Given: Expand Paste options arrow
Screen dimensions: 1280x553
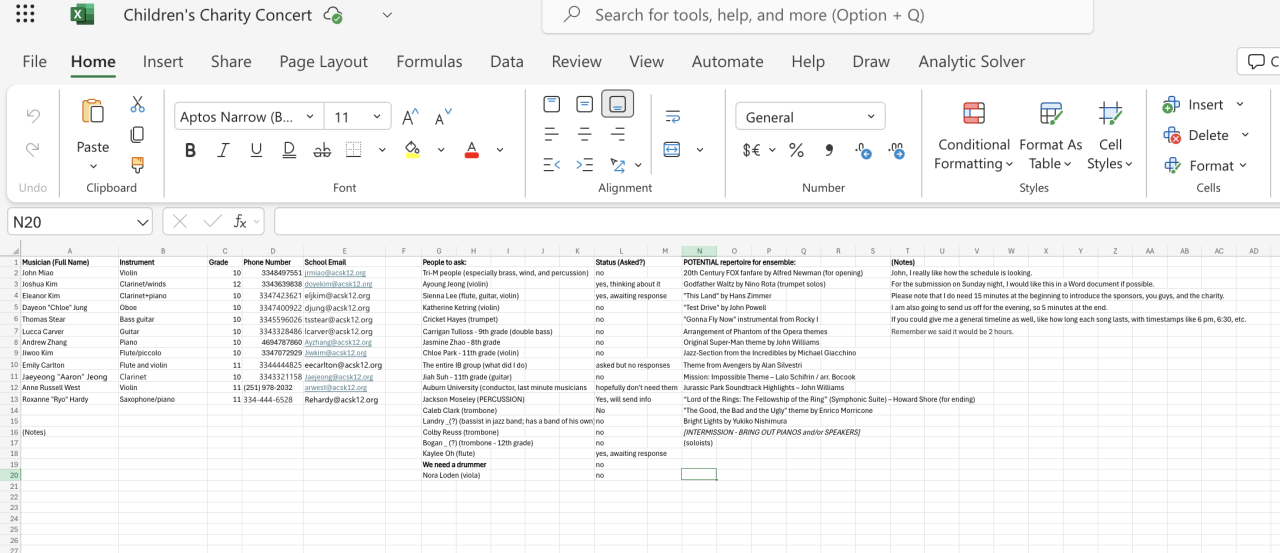Looking at the screenshot, I should 93,165.
